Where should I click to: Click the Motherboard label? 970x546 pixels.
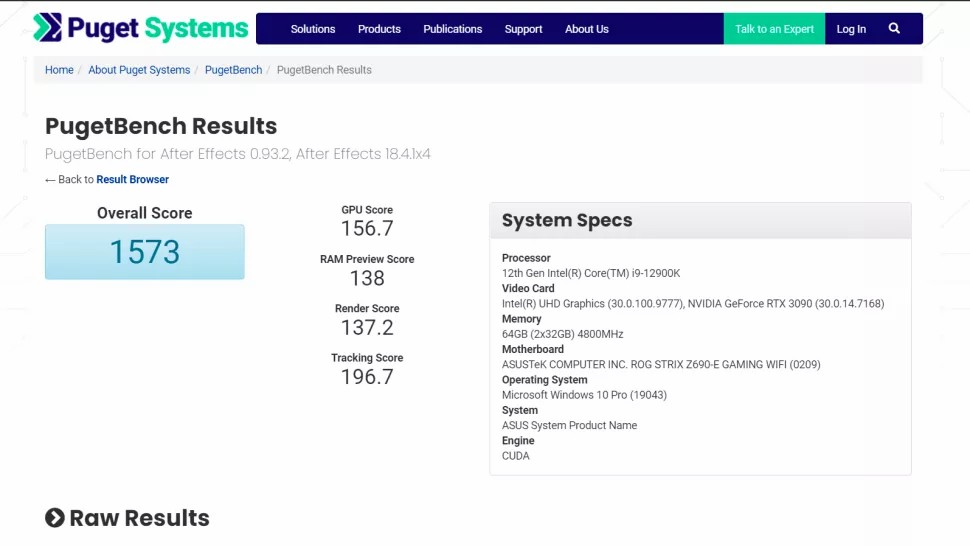533,349
